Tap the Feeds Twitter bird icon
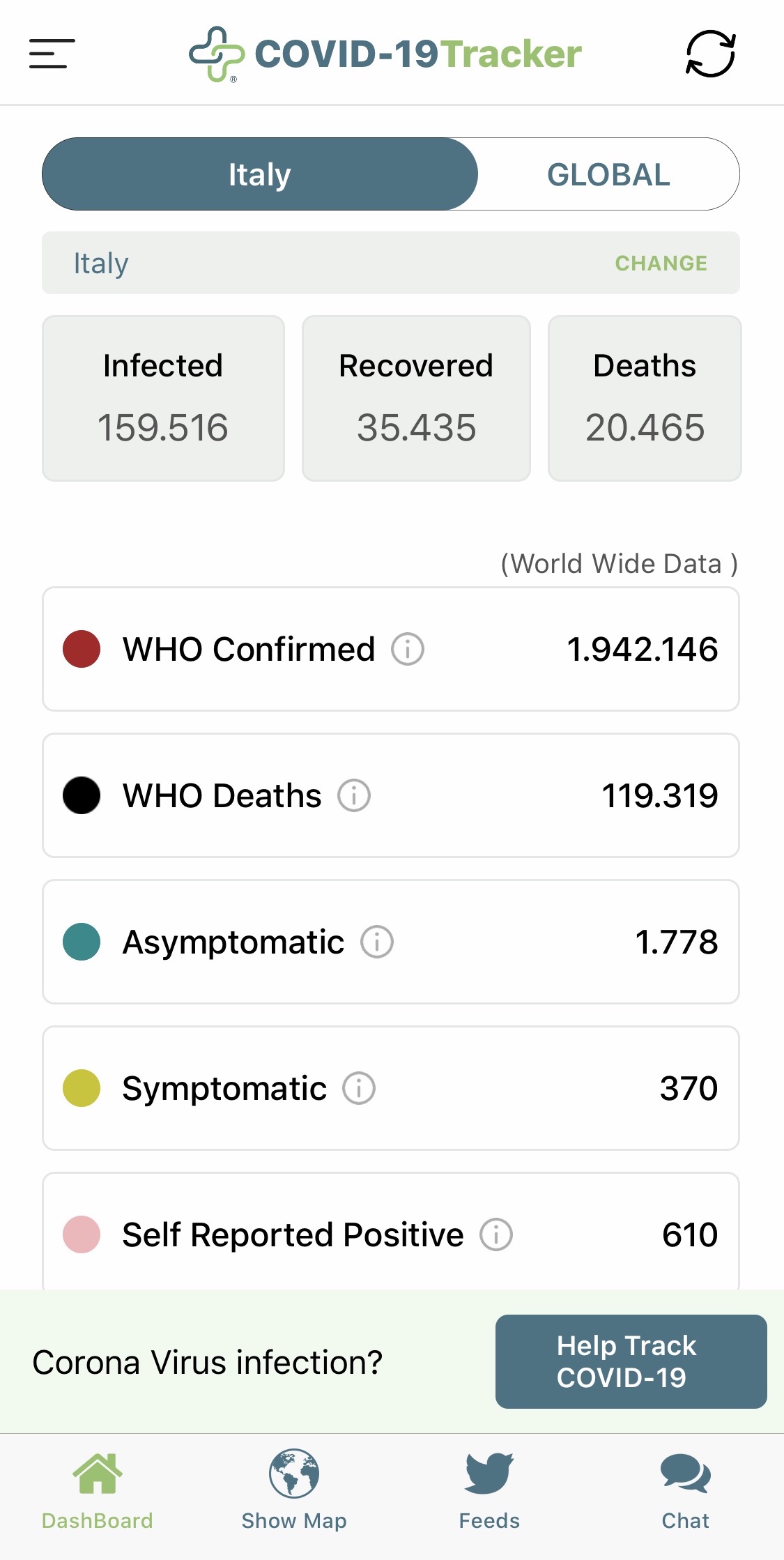The height and width of the screenshot is (1560, 784). coord(489,1473)
